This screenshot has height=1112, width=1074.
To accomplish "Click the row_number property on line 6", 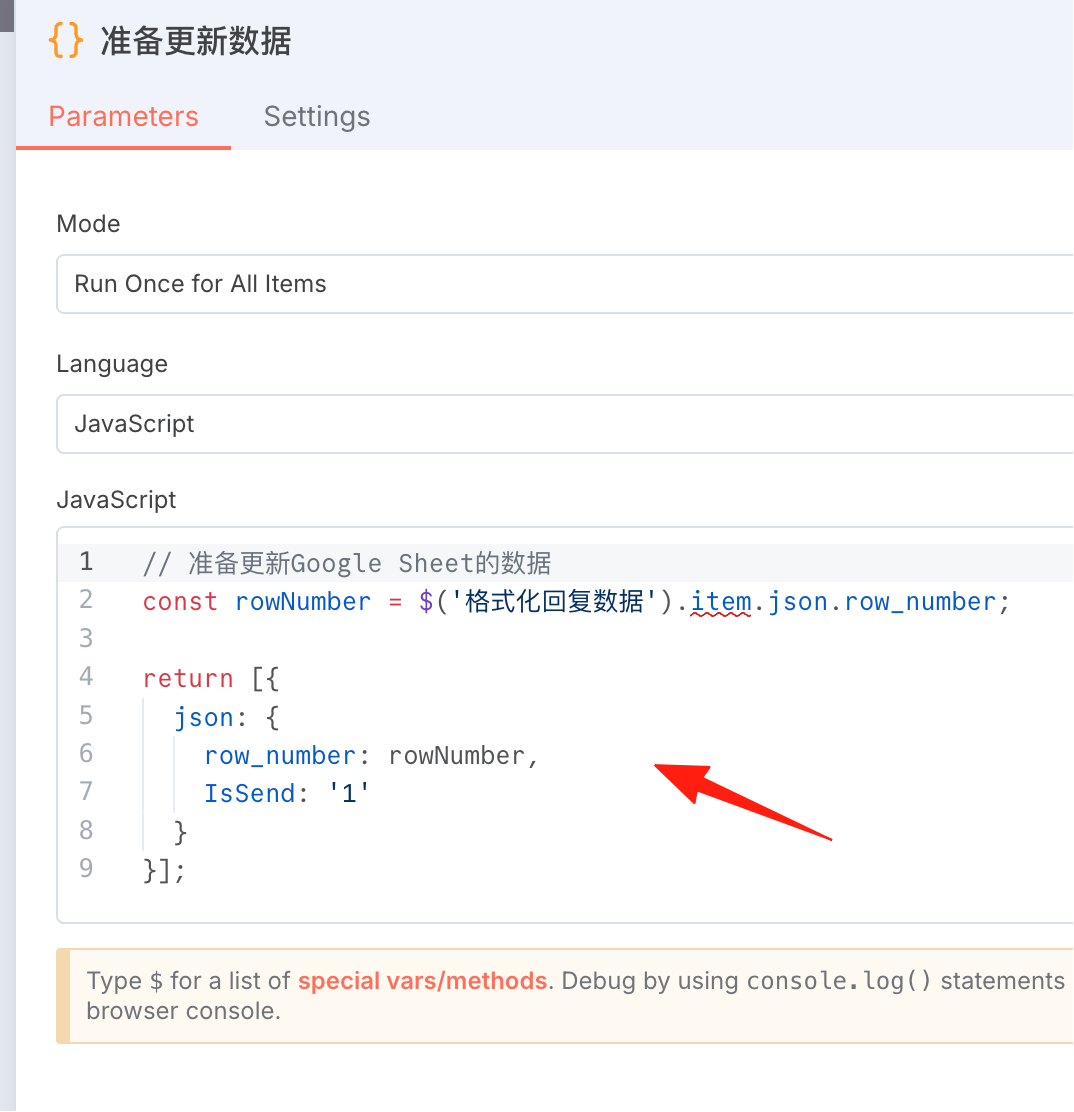I will pyautogui.click(x=279, y=755).
